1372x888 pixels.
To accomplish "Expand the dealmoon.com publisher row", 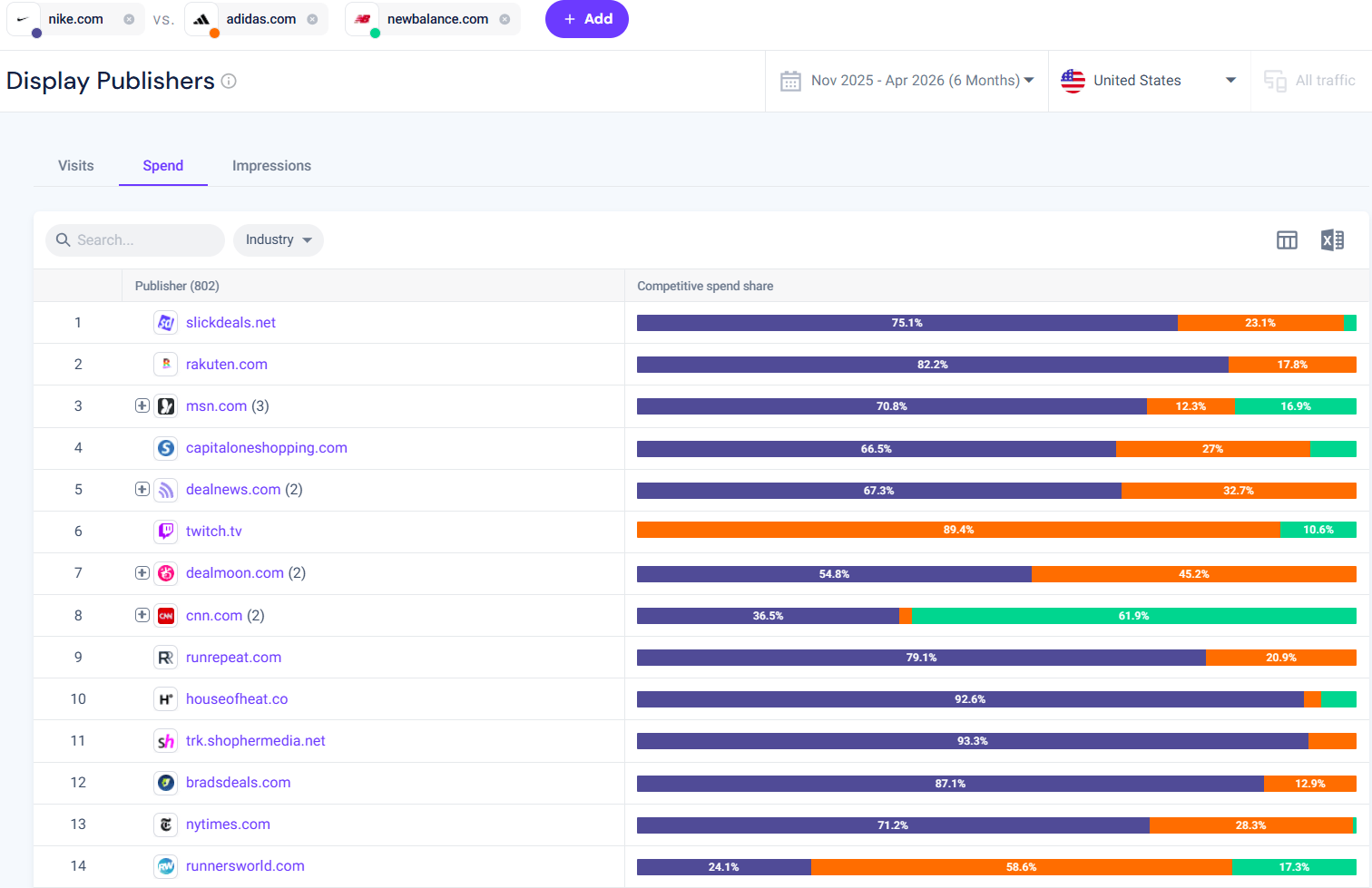I will 142,572.
